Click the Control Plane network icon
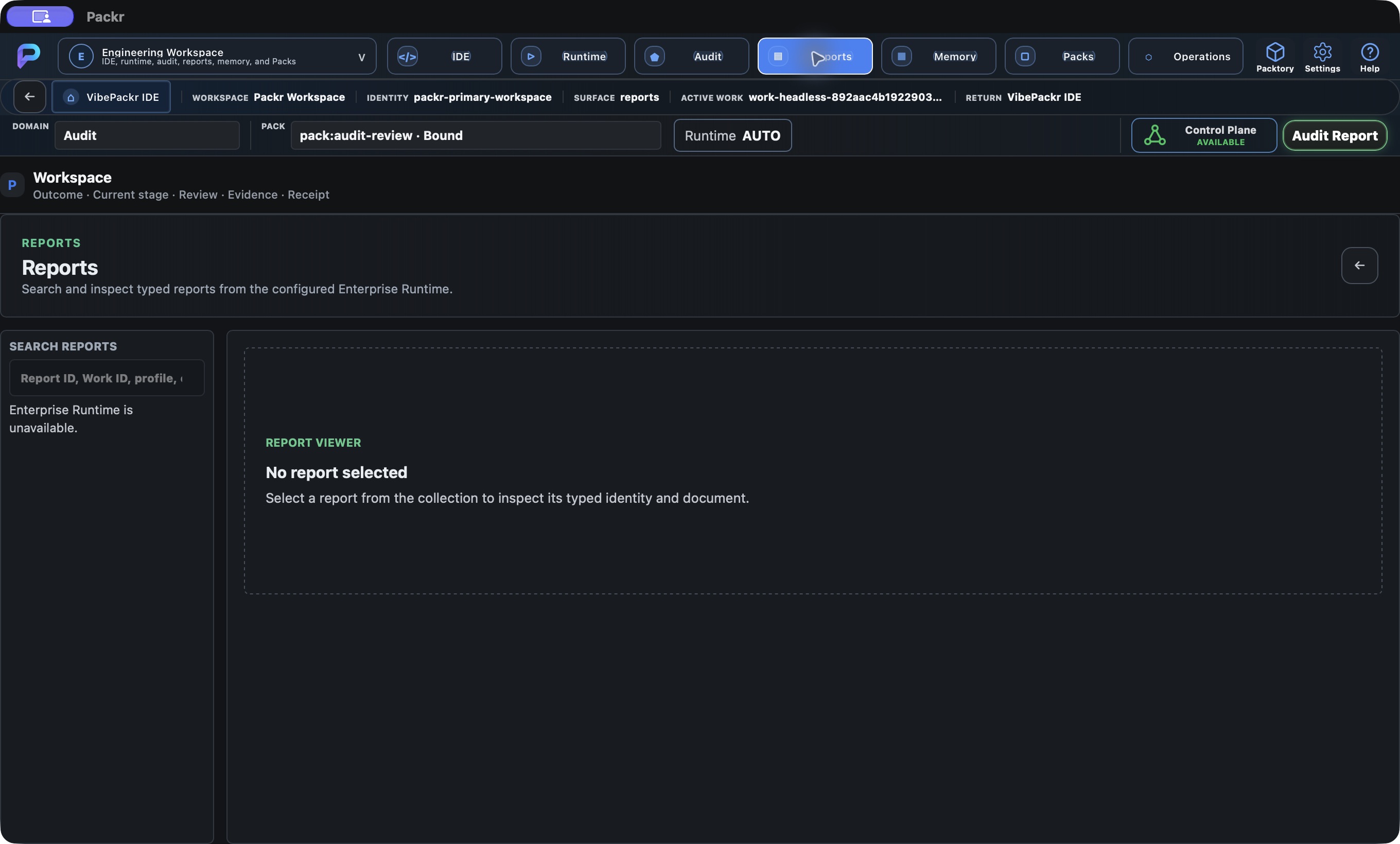Viewport: 1400px width, 844px height. point(1154,135)
